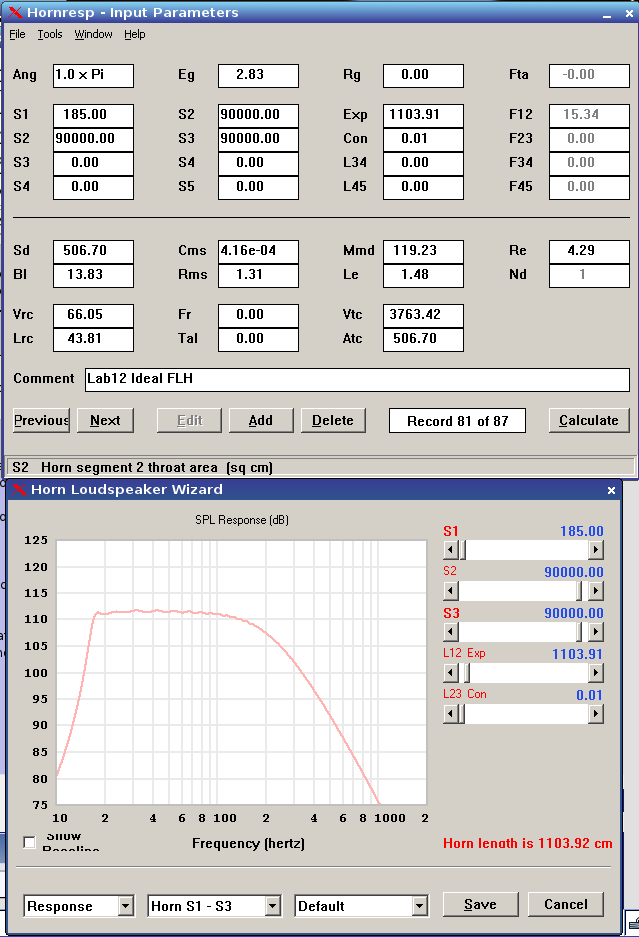This screenshot has width=639, height=937.
Task: Open the Window menu
Action: click(93, 34)
